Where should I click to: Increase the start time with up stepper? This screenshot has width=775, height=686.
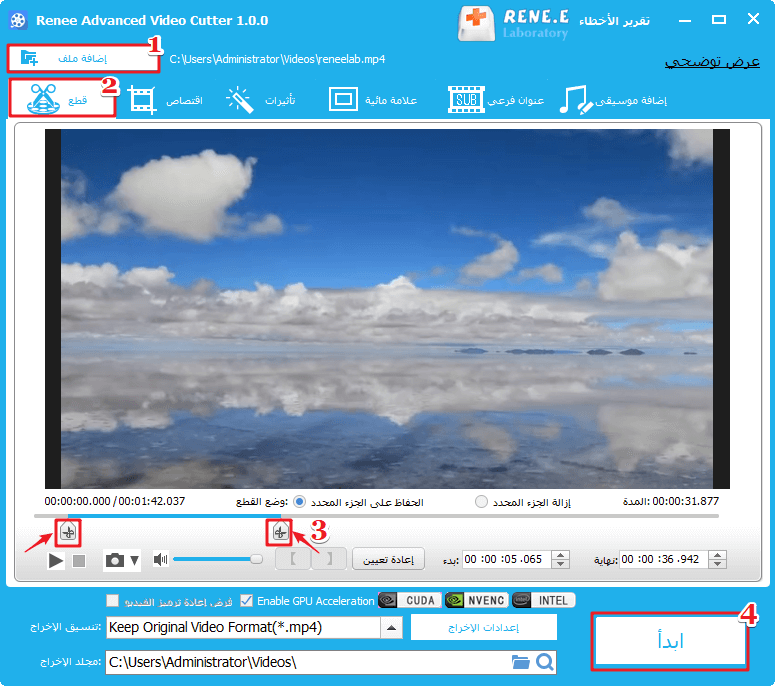pos(560,555)
